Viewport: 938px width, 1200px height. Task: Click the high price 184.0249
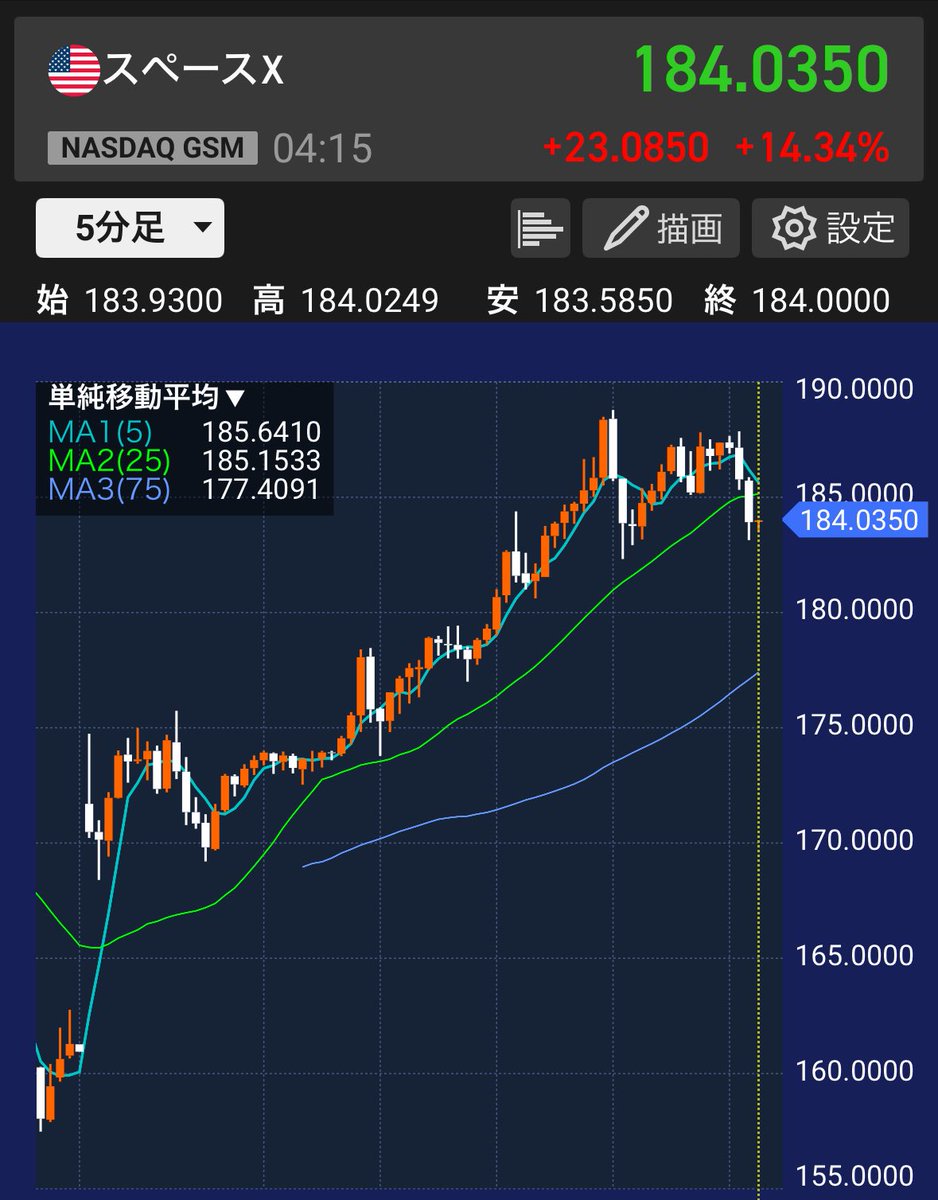click(370, 300)
